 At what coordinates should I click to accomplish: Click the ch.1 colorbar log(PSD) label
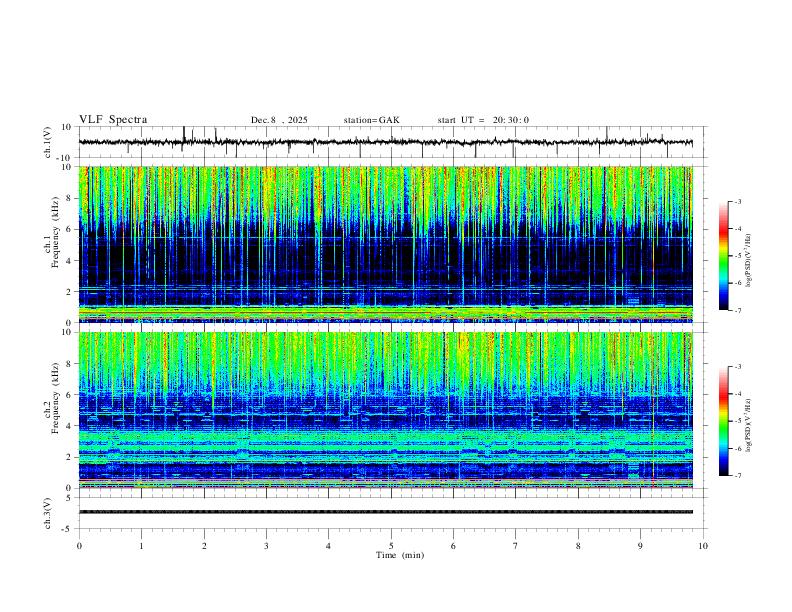(748, 261)
